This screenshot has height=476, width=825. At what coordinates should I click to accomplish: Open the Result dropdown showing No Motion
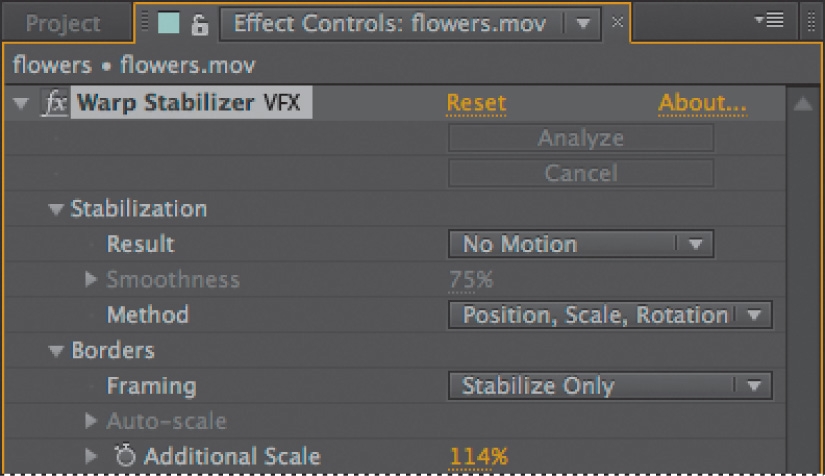click(580, 244)
